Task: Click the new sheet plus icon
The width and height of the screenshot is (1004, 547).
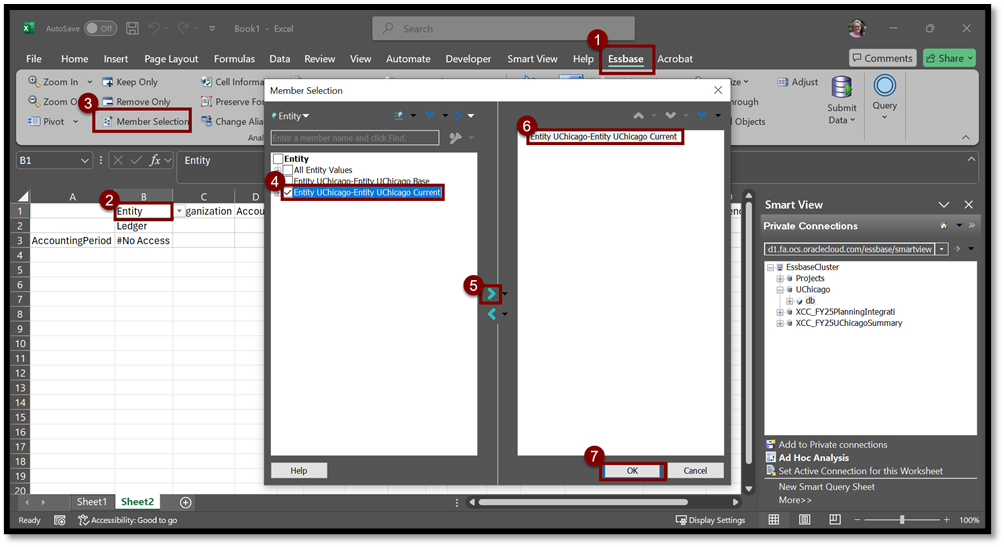Action: 186,502
